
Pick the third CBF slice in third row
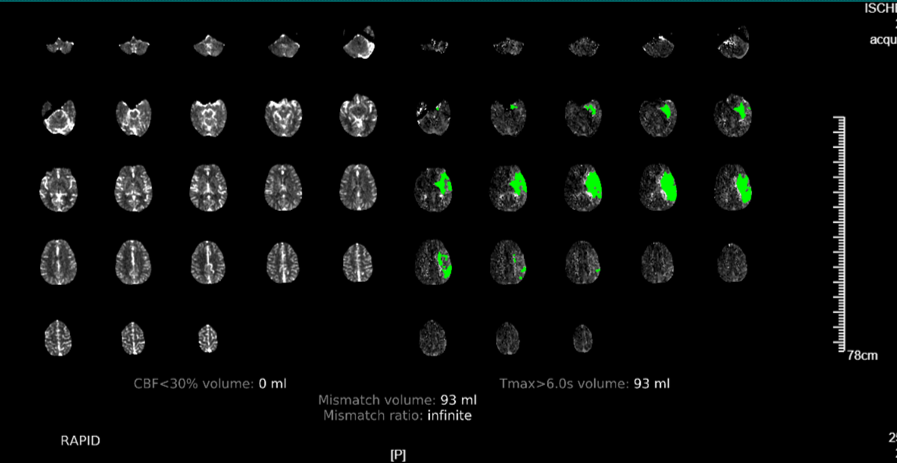[207, 186]
